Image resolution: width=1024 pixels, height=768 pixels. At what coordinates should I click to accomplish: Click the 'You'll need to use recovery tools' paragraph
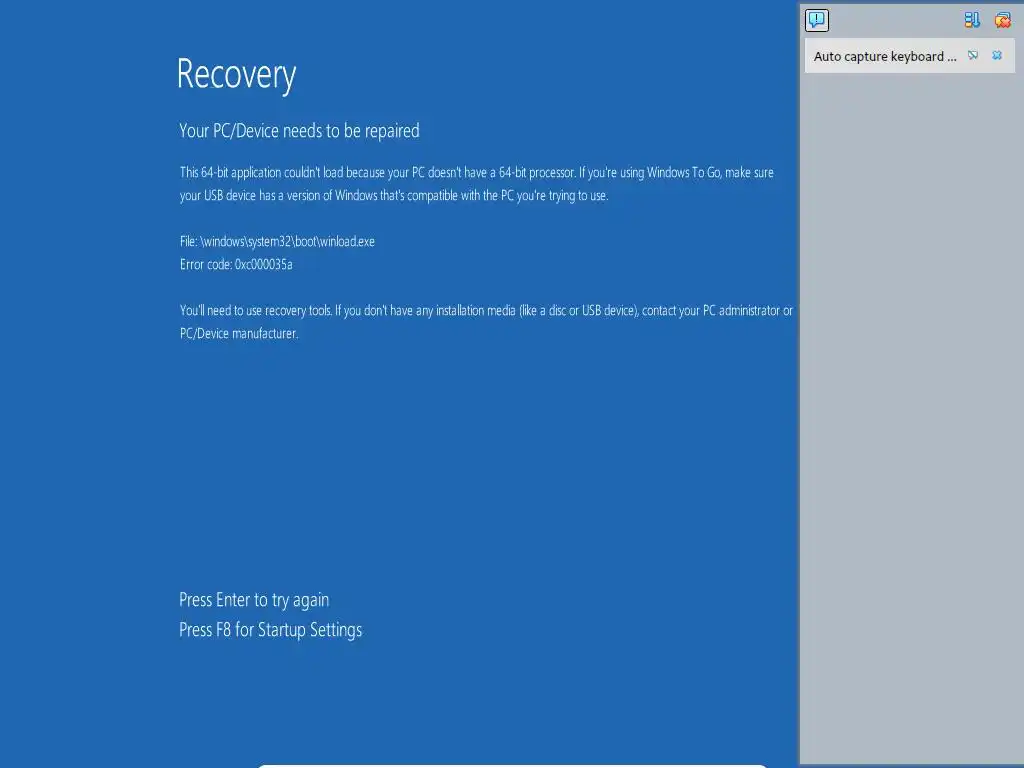click(486, 322)
